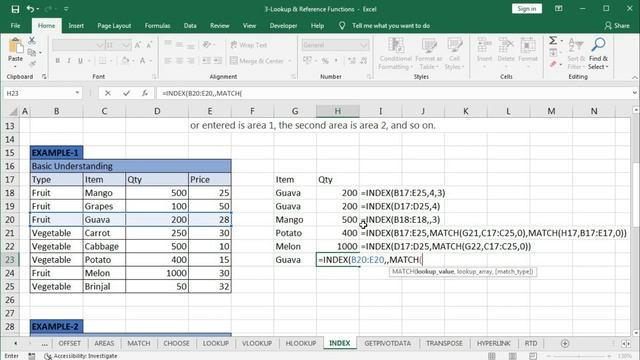The image size is (640, 360).
Task: Open the GETPIVOTDATA sheet tab
Action: pyautogui.click(x=388, y=344)
